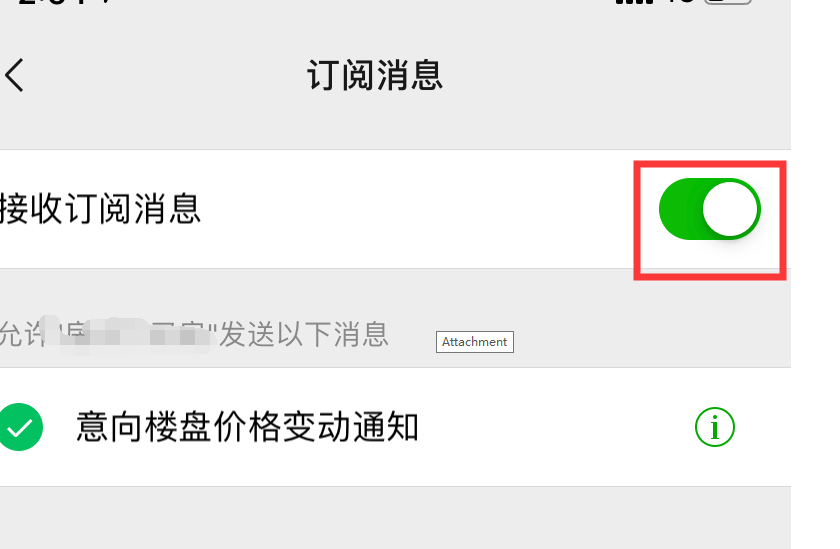Tap the network type text beside signal bars

(679, 2)
